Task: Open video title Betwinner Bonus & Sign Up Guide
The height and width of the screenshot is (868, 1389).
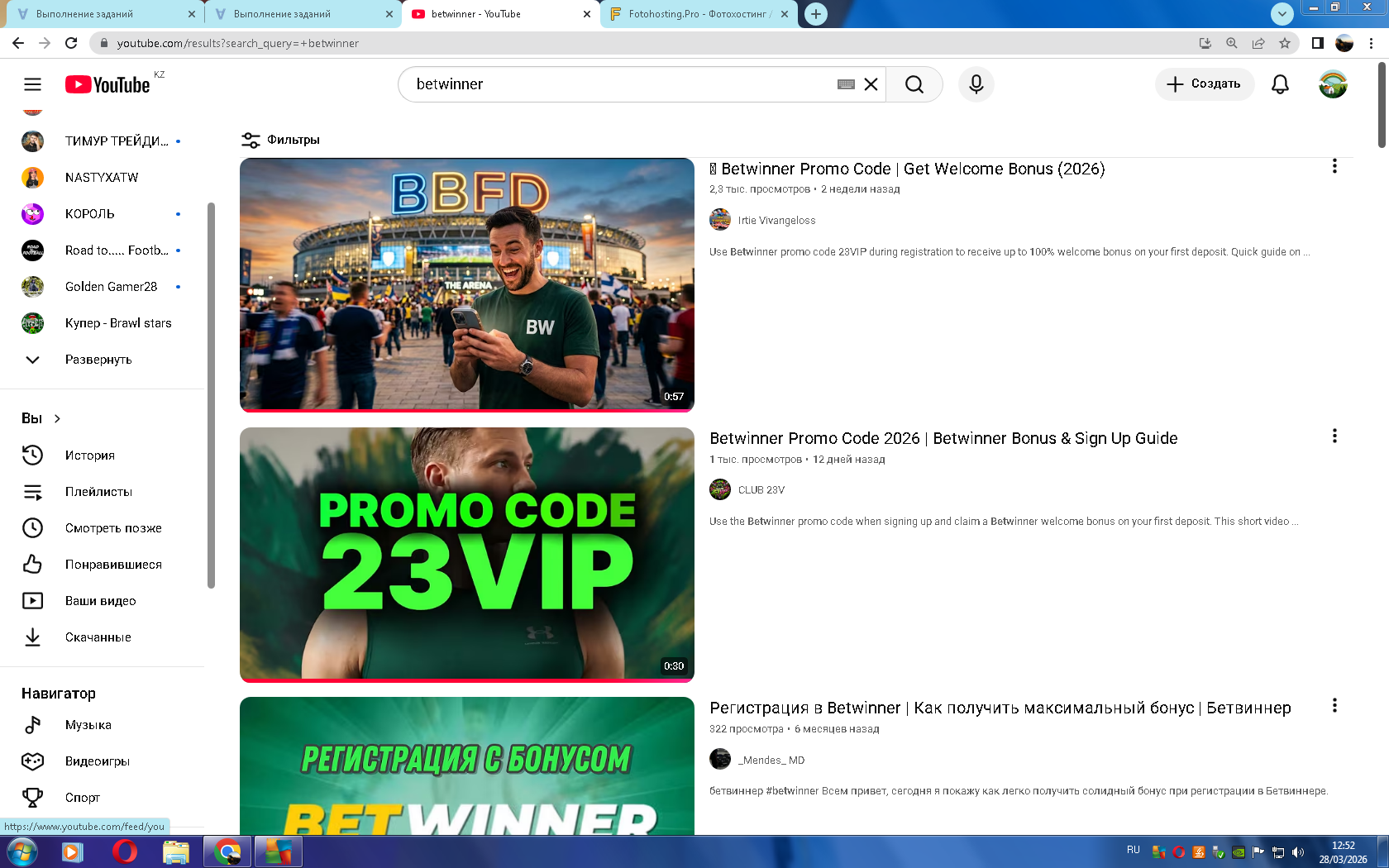Action: pos(943,438)
